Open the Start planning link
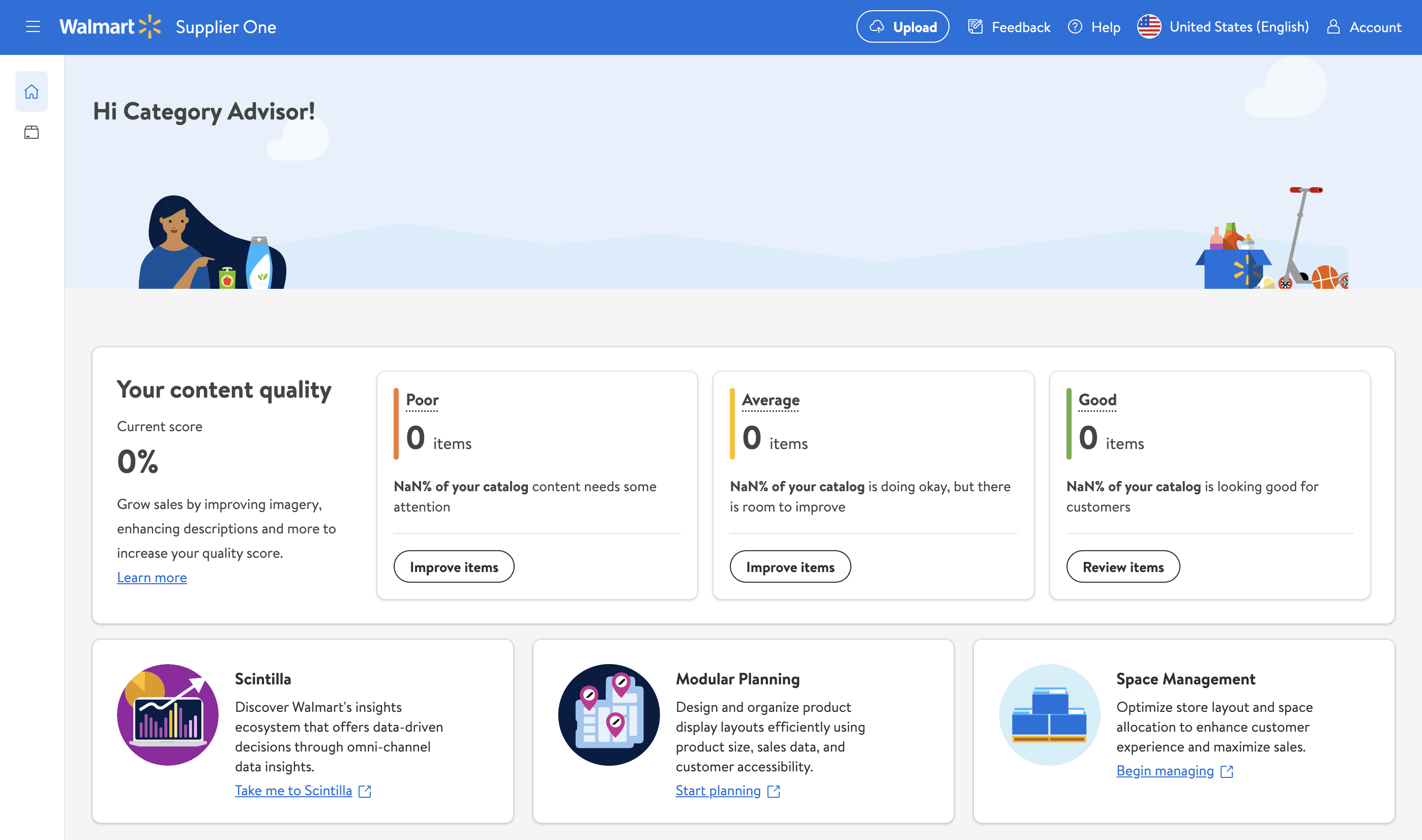The width and height of the screenshot is (1422, 840). [x=727, y=791]
